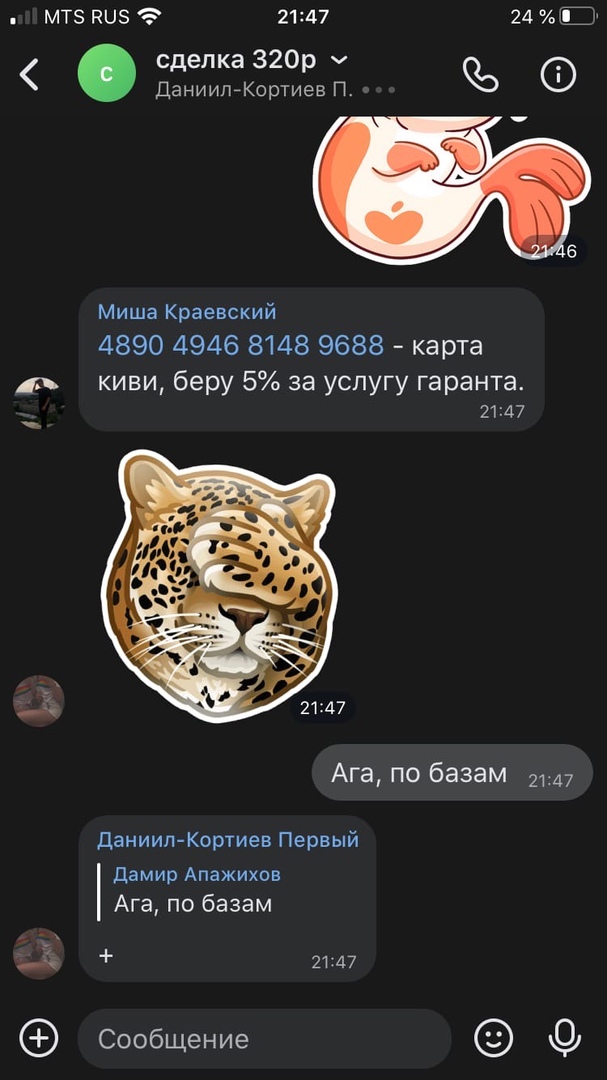
Task: Focus the Сообщение message input field
Action: tap(265, 1039)
